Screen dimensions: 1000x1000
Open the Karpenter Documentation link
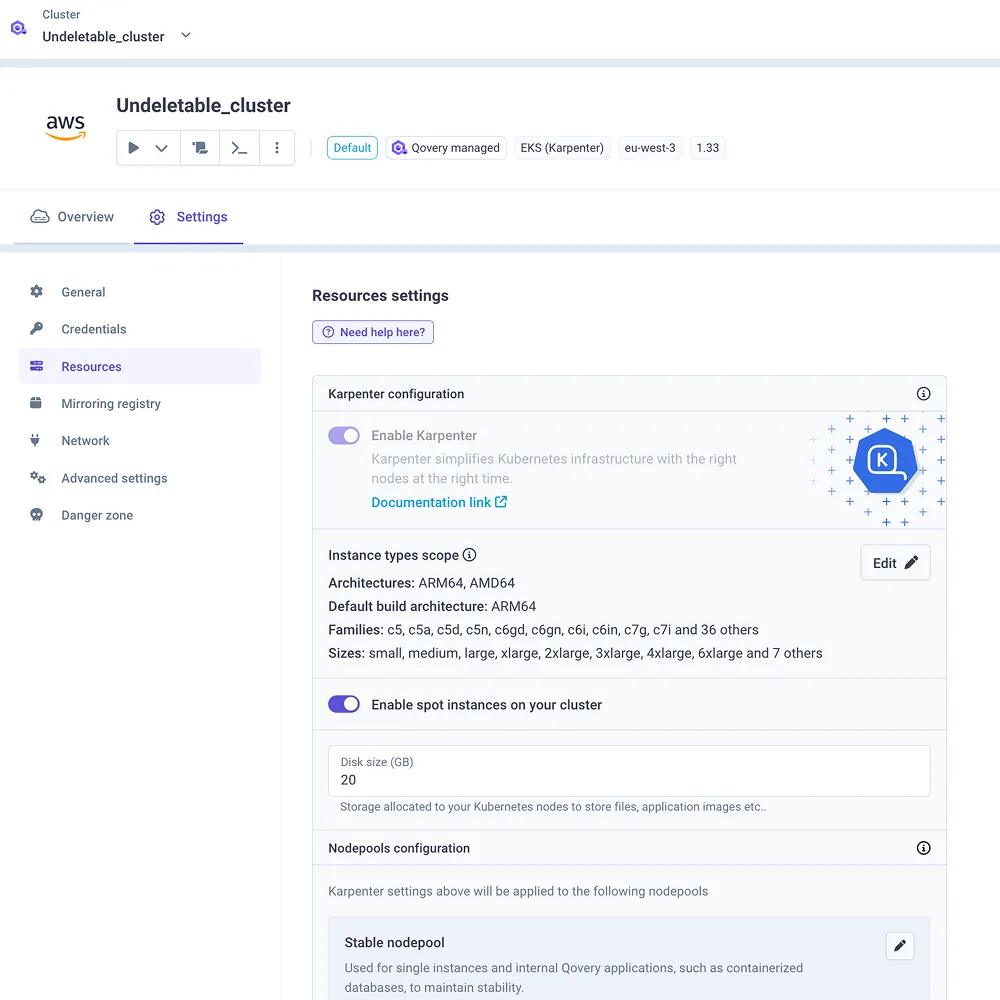(x=439, y=503)
